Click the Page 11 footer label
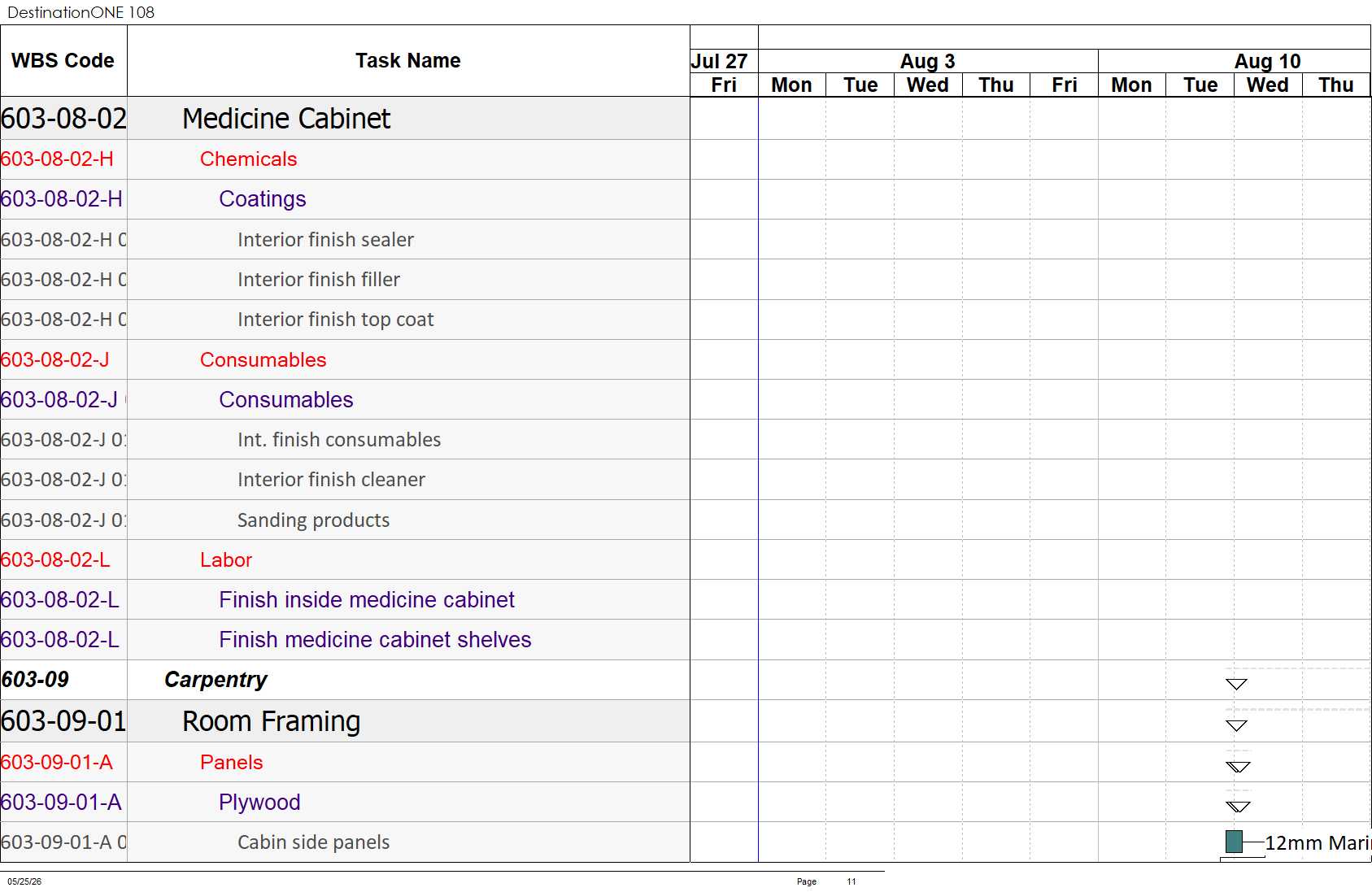 pos(826,881)
